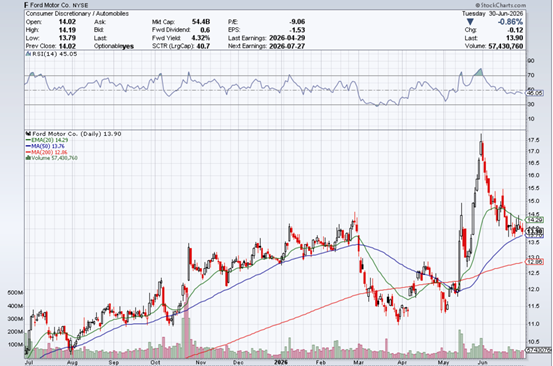Click the red MA(200) legend entry
The height and width of the screenshot is (366, 553).
(x=47, y=152)
